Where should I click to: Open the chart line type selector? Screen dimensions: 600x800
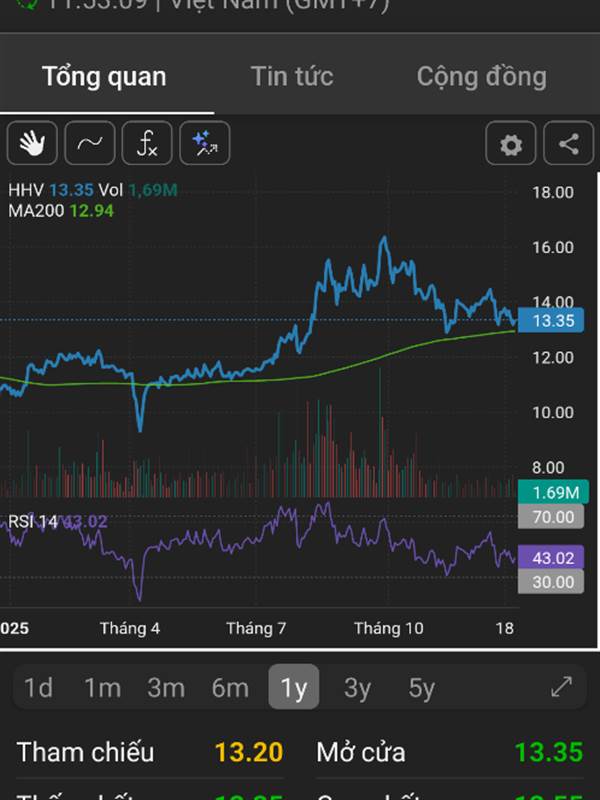90,145
